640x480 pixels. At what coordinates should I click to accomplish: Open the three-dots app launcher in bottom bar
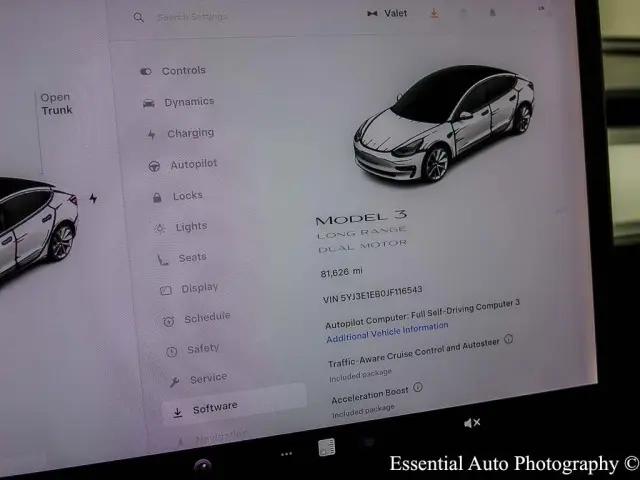pyautogui.click(x=287, y=454)
